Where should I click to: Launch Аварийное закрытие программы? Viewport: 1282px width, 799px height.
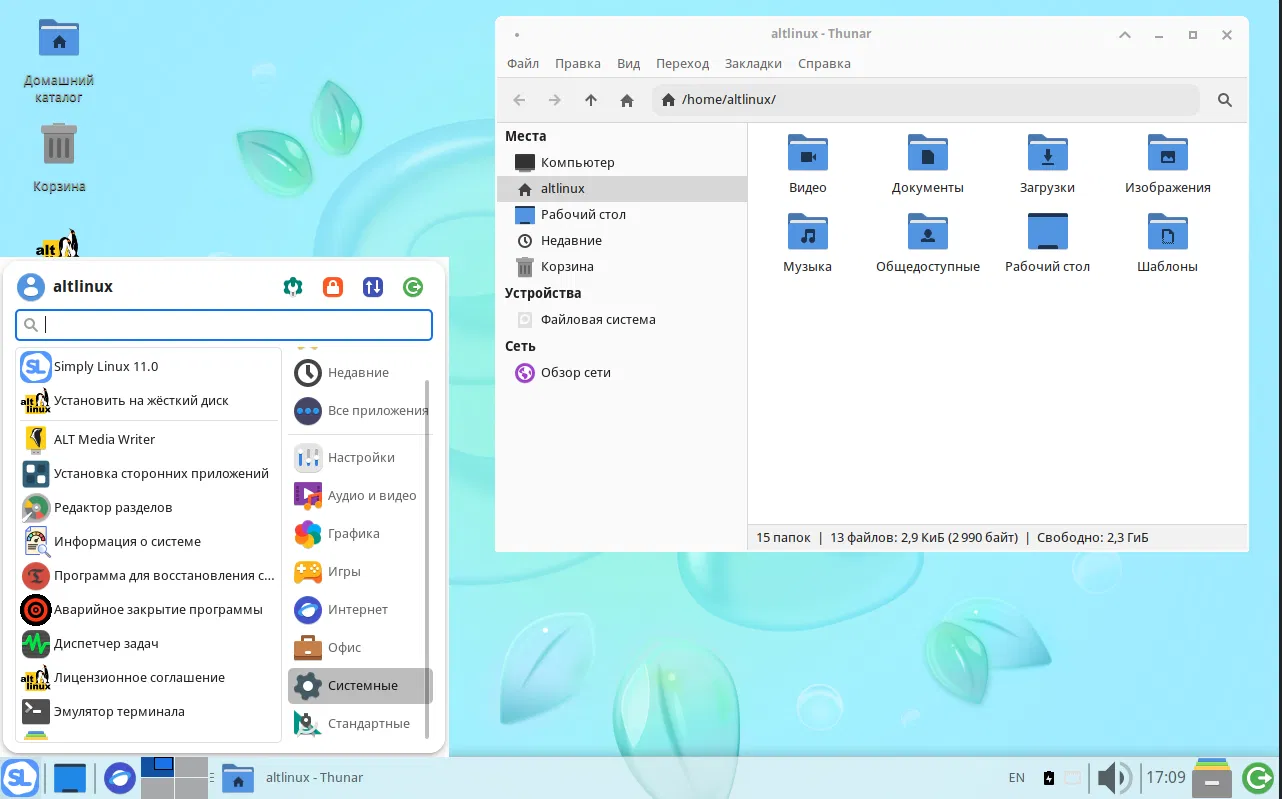pos(149,610)
